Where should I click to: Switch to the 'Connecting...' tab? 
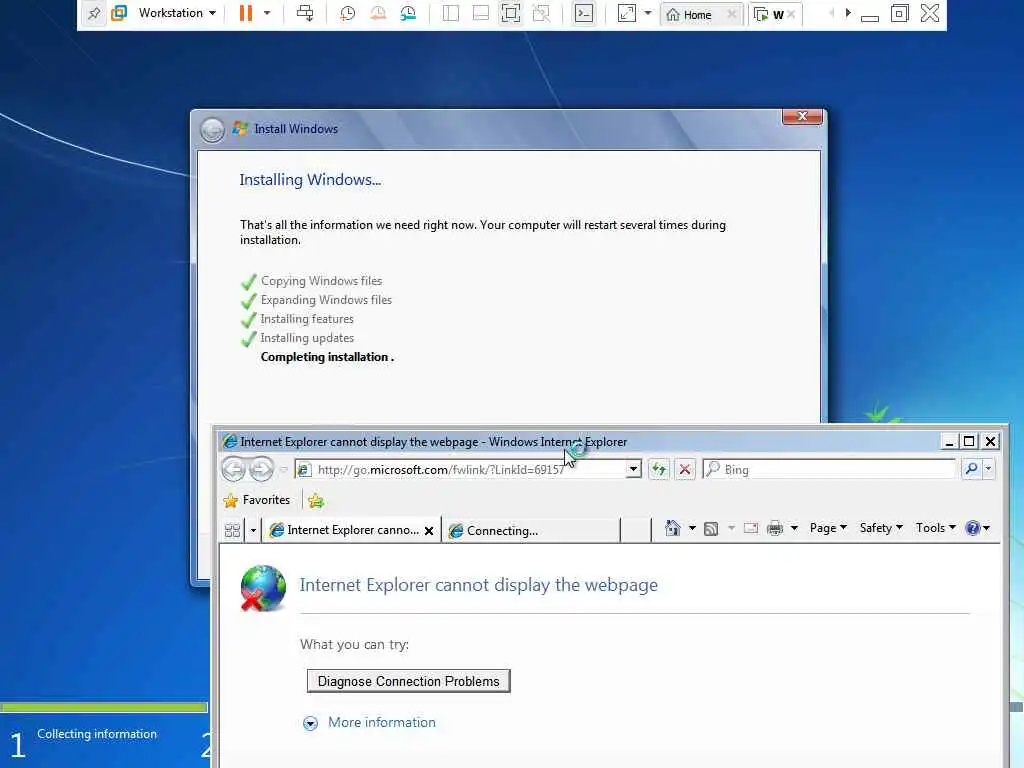[531, 530]
